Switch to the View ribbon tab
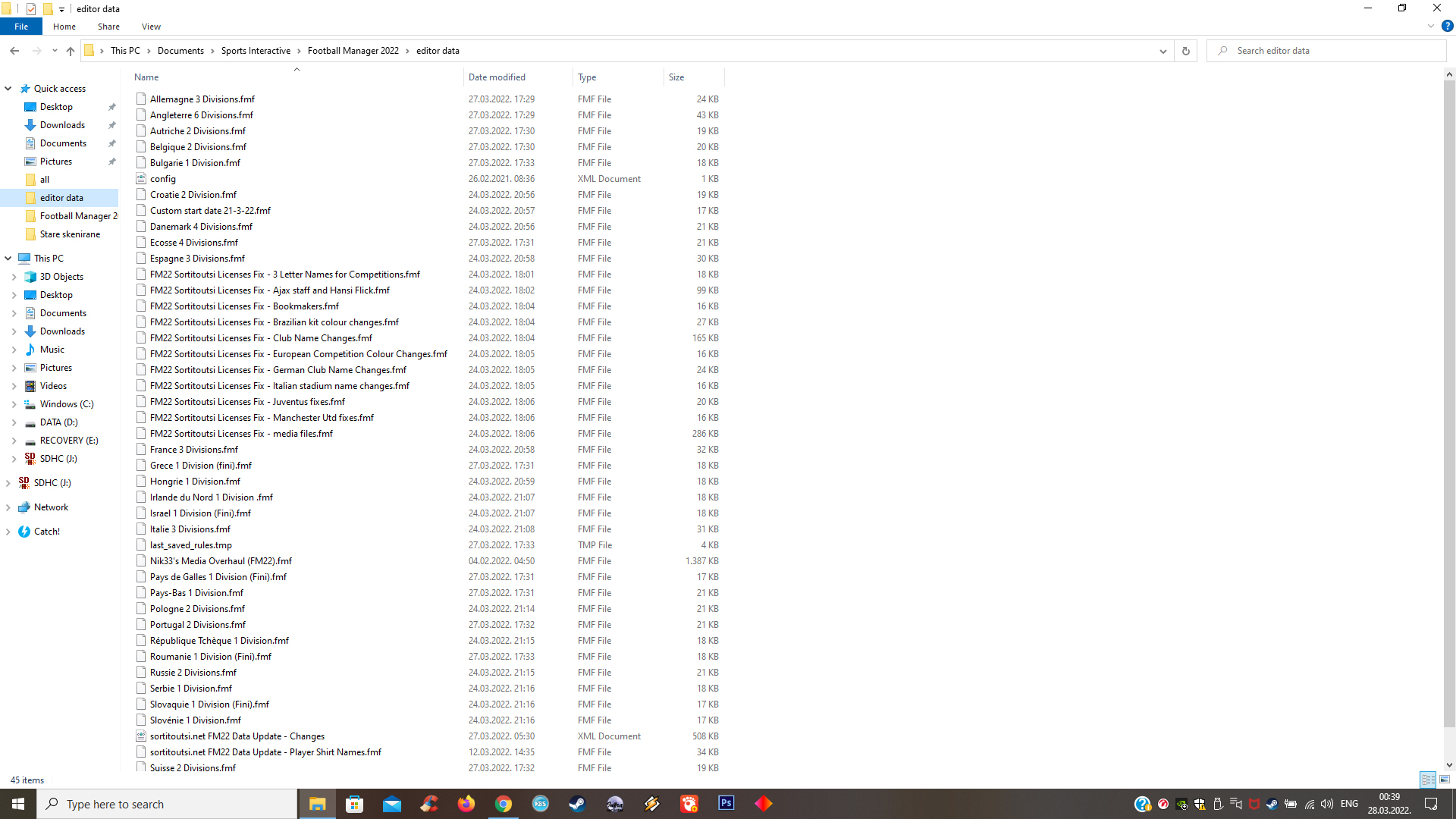Screen dimensions: 1456x819 pos(151,27)
